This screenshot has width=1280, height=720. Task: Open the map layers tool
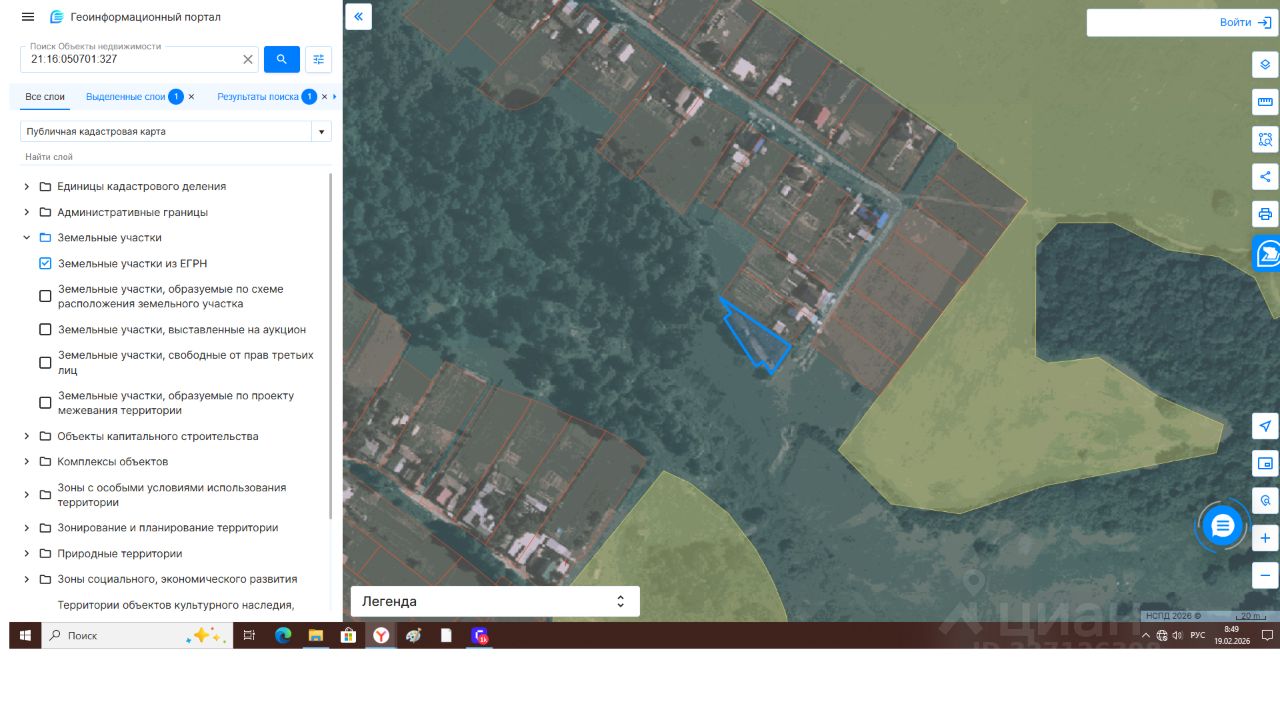(1265, 64)
